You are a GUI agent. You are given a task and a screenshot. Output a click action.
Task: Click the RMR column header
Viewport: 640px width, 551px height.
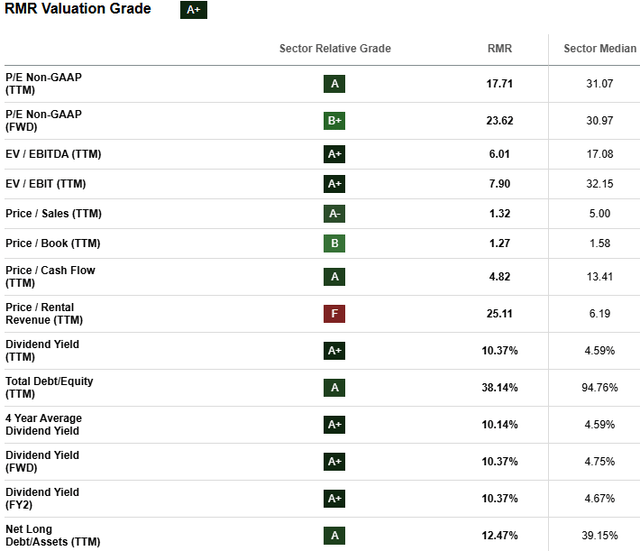pyautogui.click(x=500, y=49)
